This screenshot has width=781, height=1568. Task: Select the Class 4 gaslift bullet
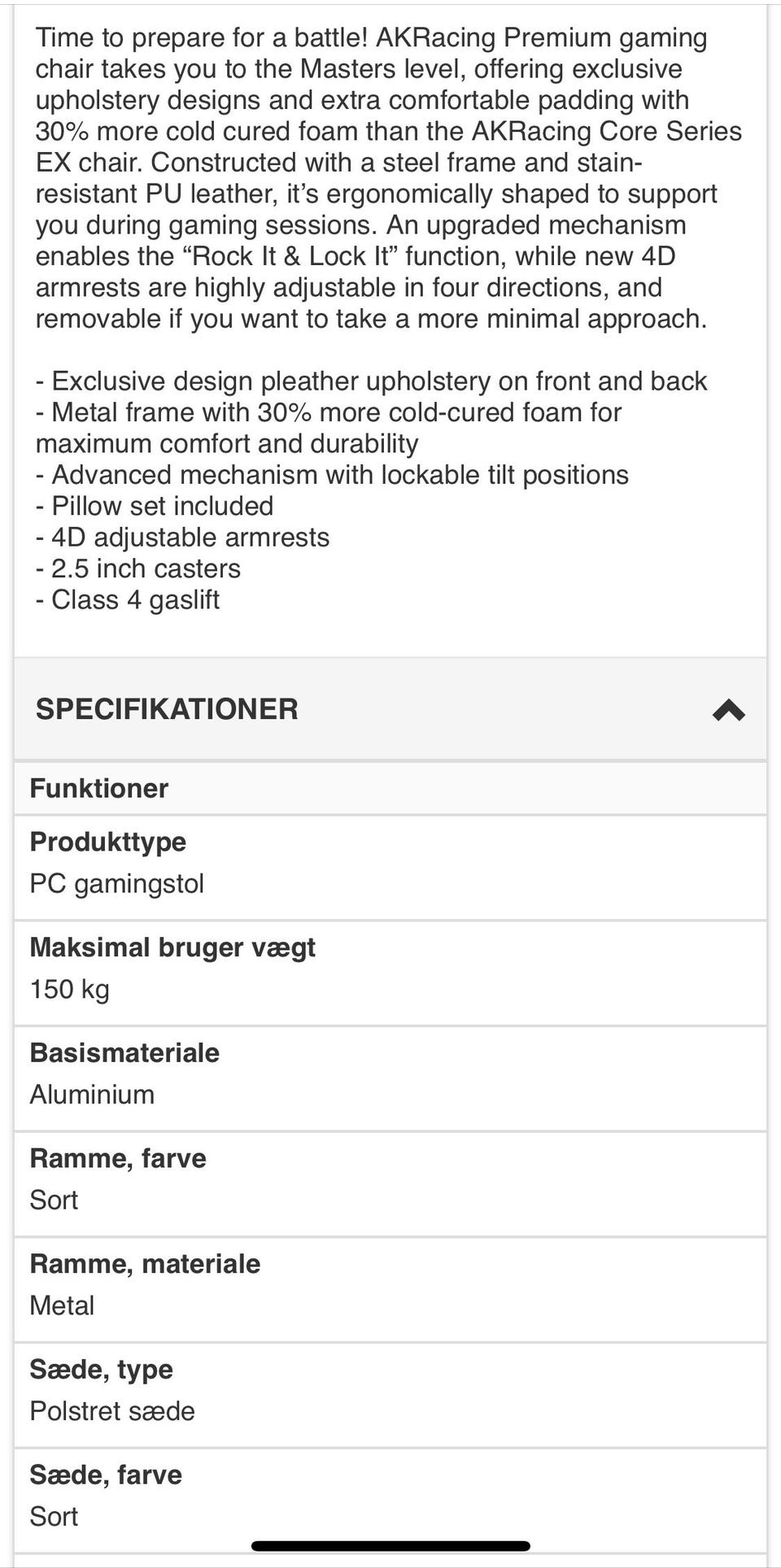coord(128,600)
